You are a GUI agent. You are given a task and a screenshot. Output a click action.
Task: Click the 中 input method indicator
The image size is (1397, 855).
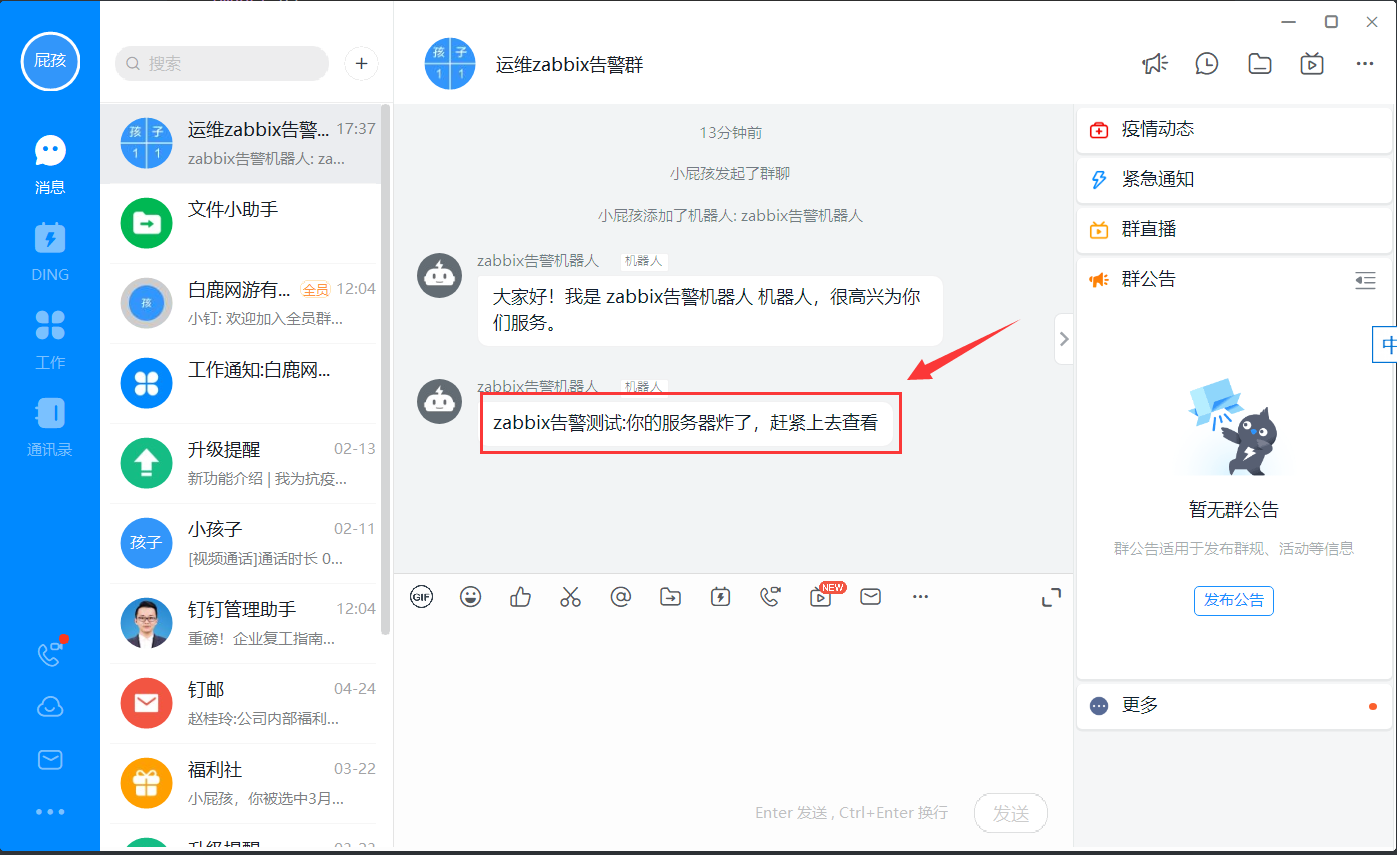pyautogui.click(x=1387, y=345)
